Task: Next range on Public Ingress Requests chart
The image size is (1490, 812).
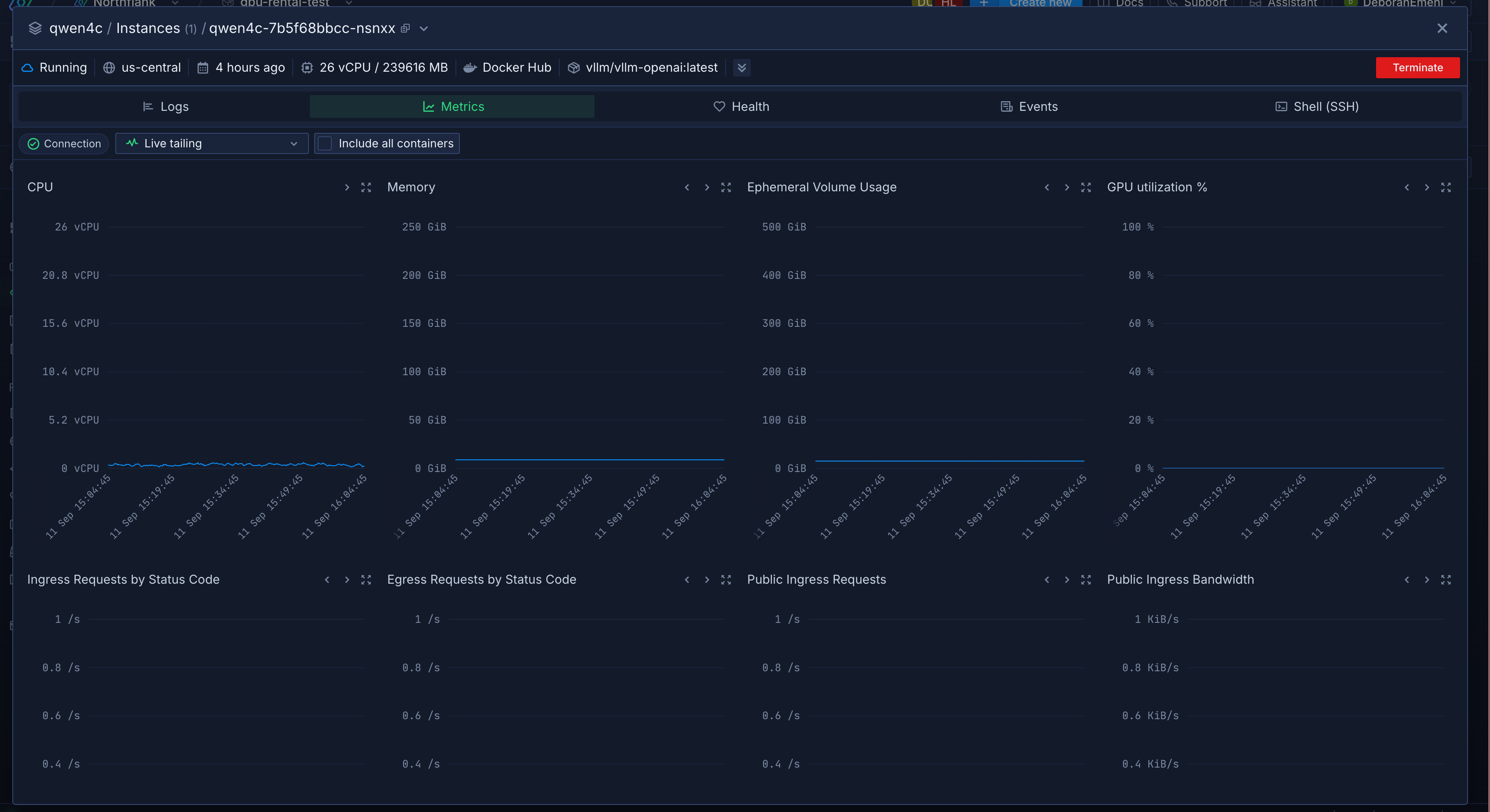Action: click(x=1067, y=579)
